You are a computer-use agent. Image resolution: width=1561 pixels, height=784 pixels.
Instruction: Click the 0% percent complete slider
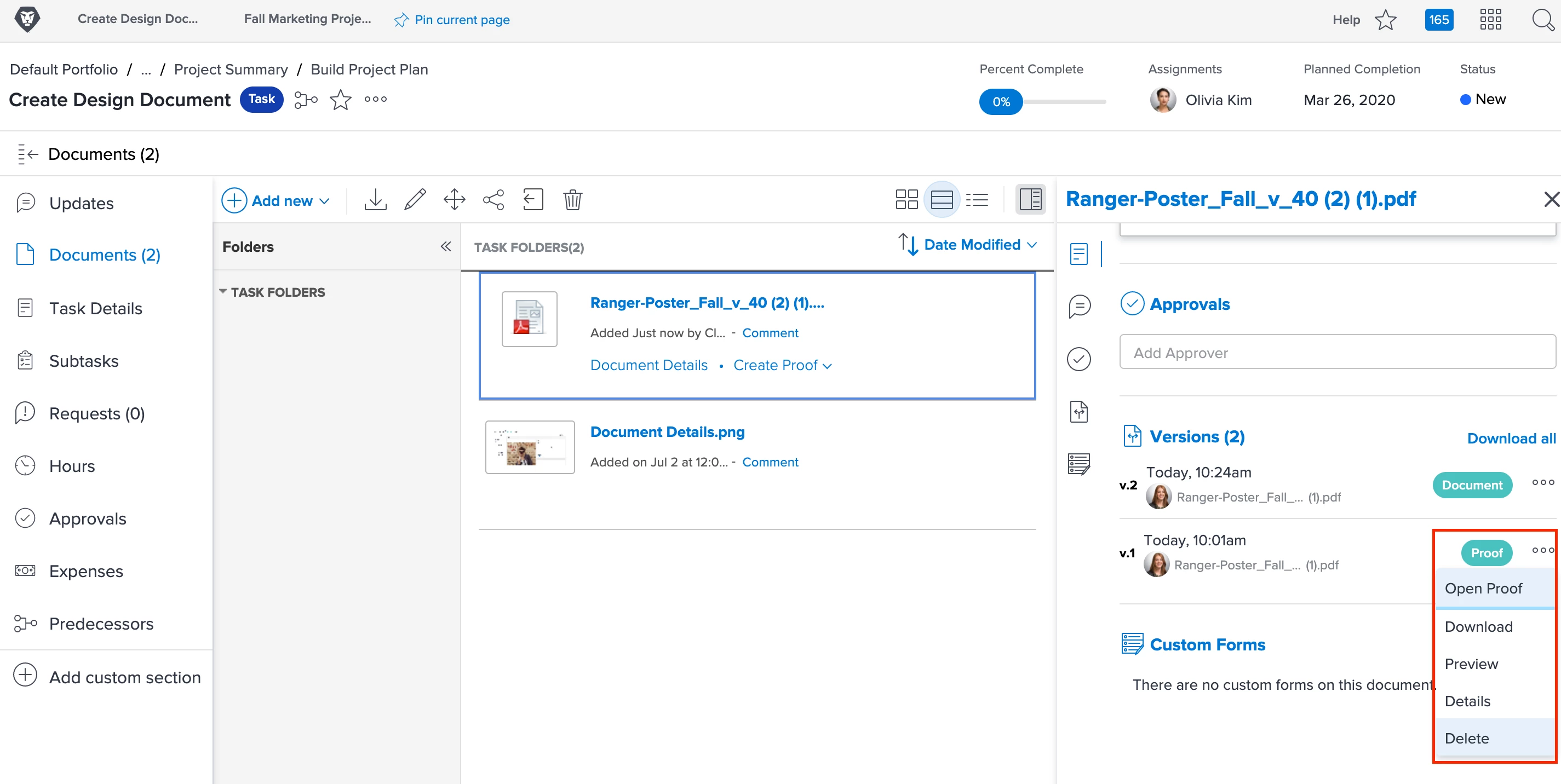click(x=1001, y=102)
